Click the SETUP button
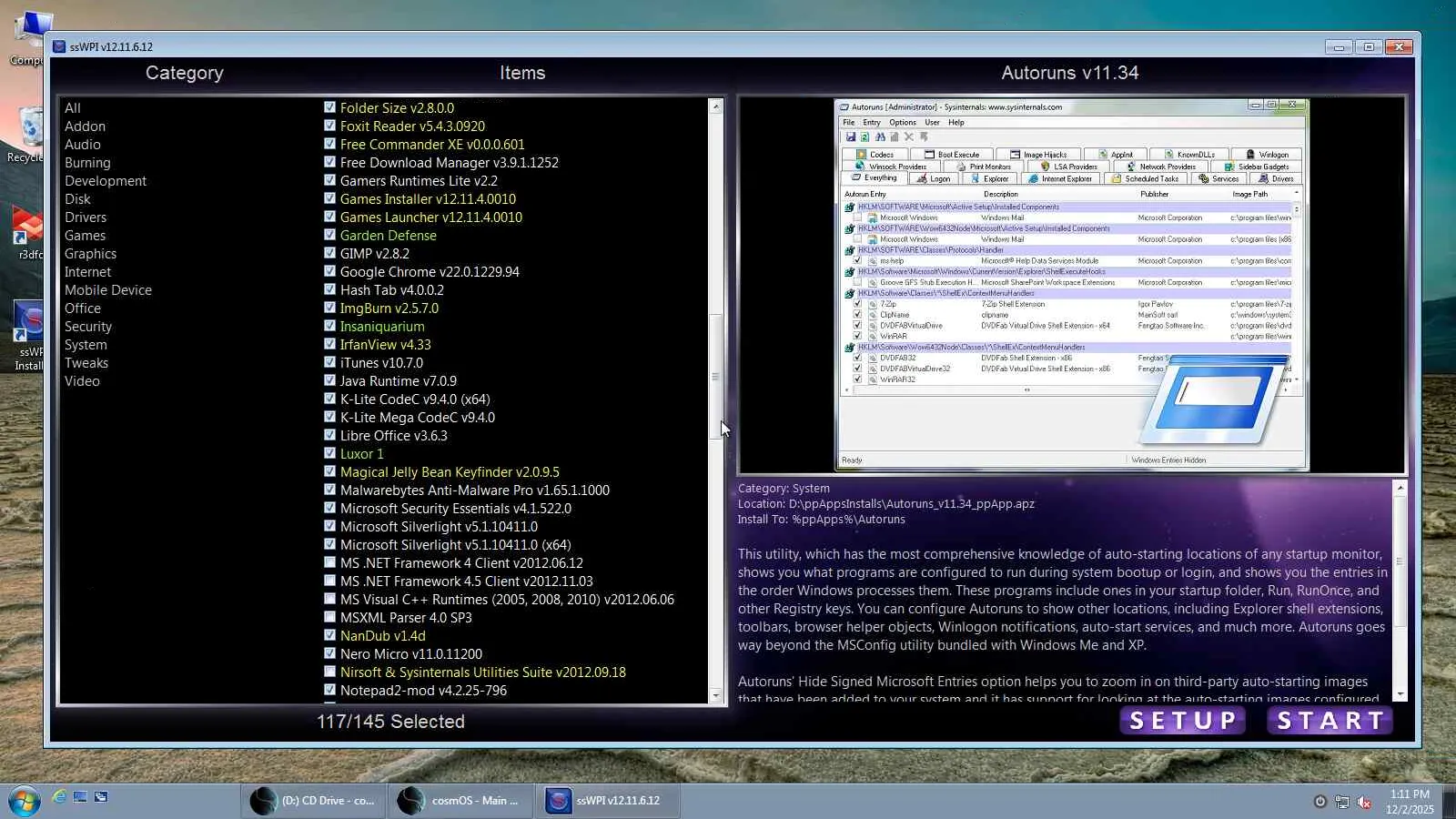 click(x=1182, y=721)
